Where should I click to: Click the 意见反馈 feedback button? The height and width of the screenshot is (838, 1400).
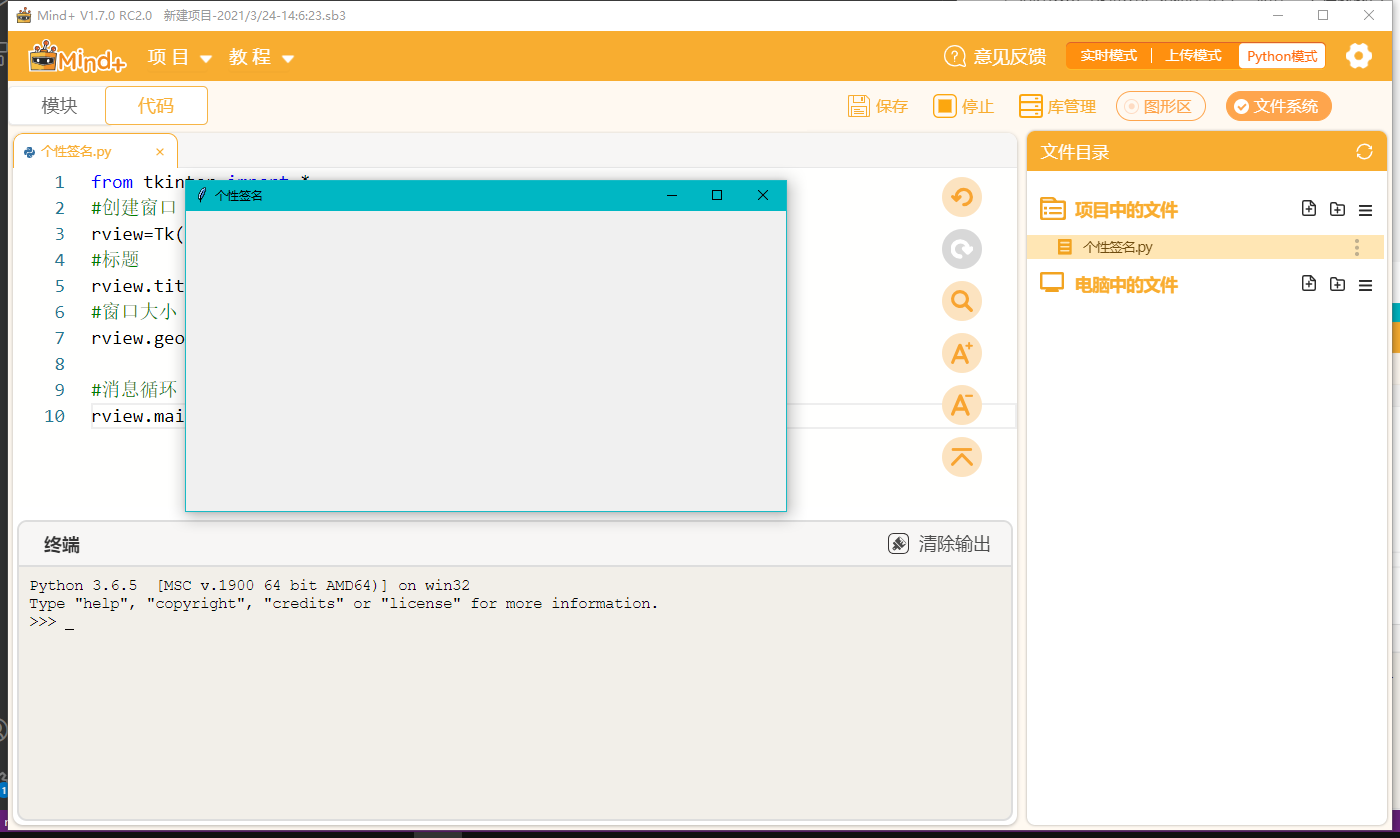pyautogui.click(x=995, y=57)
